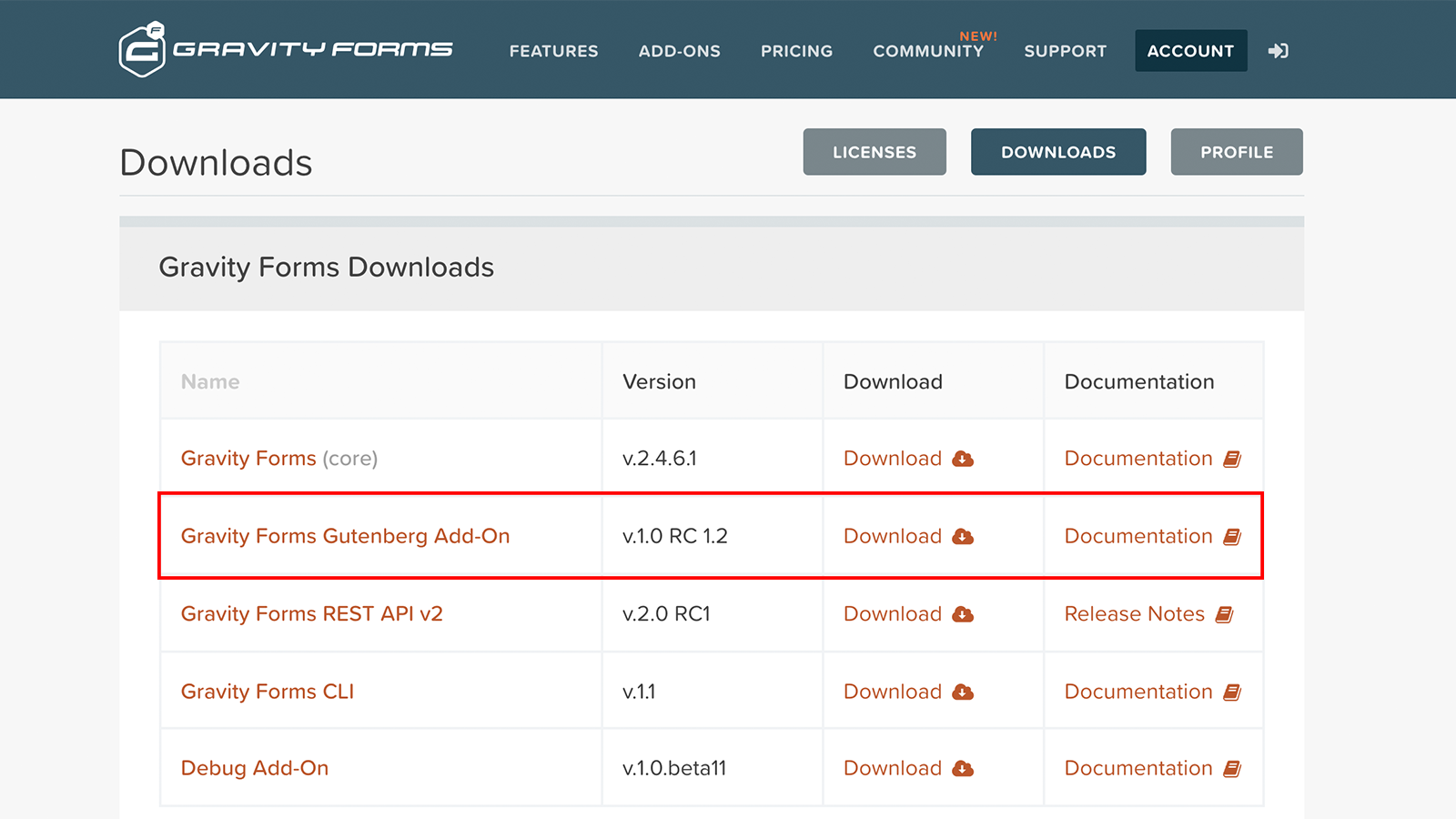Click version text v.2.4.6.1
The width and height of the screenshot is (1456, 819).
[x=660, y=459]
